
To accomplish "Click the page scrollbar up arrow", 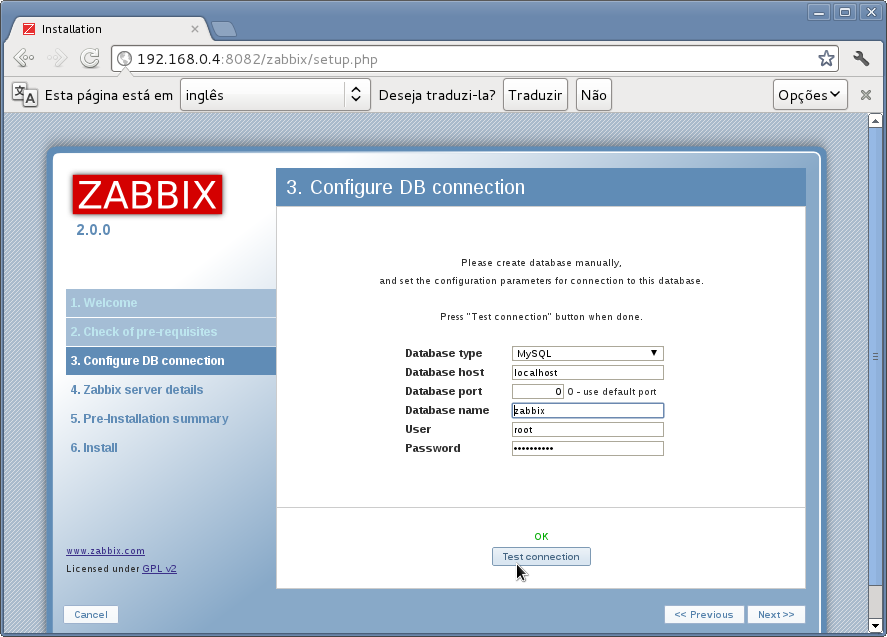I will pos(875,120).
